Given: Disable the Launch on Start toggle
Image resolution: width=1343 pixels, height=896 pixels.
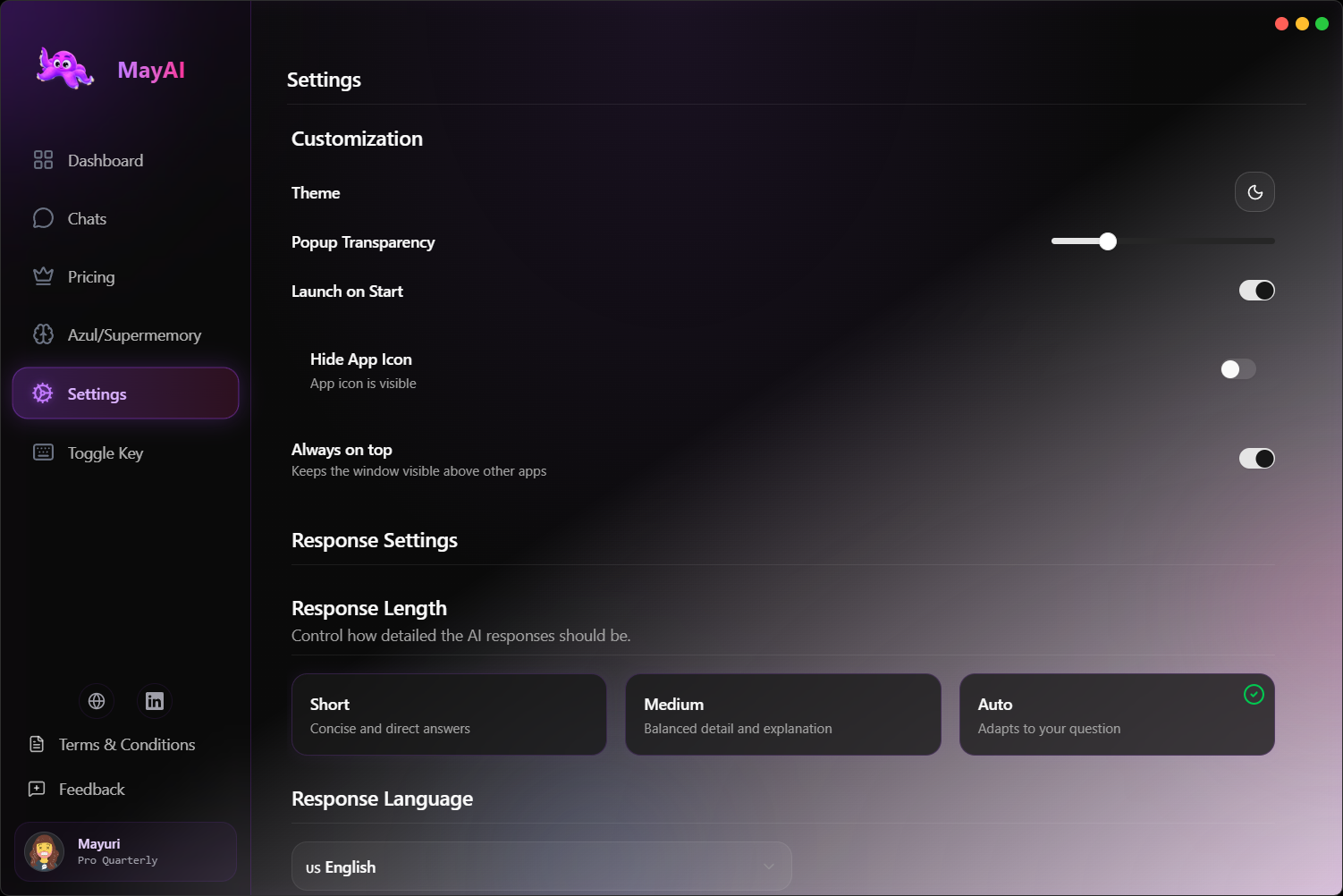Looking at the screenshot, I should (x=1256, y=291).
